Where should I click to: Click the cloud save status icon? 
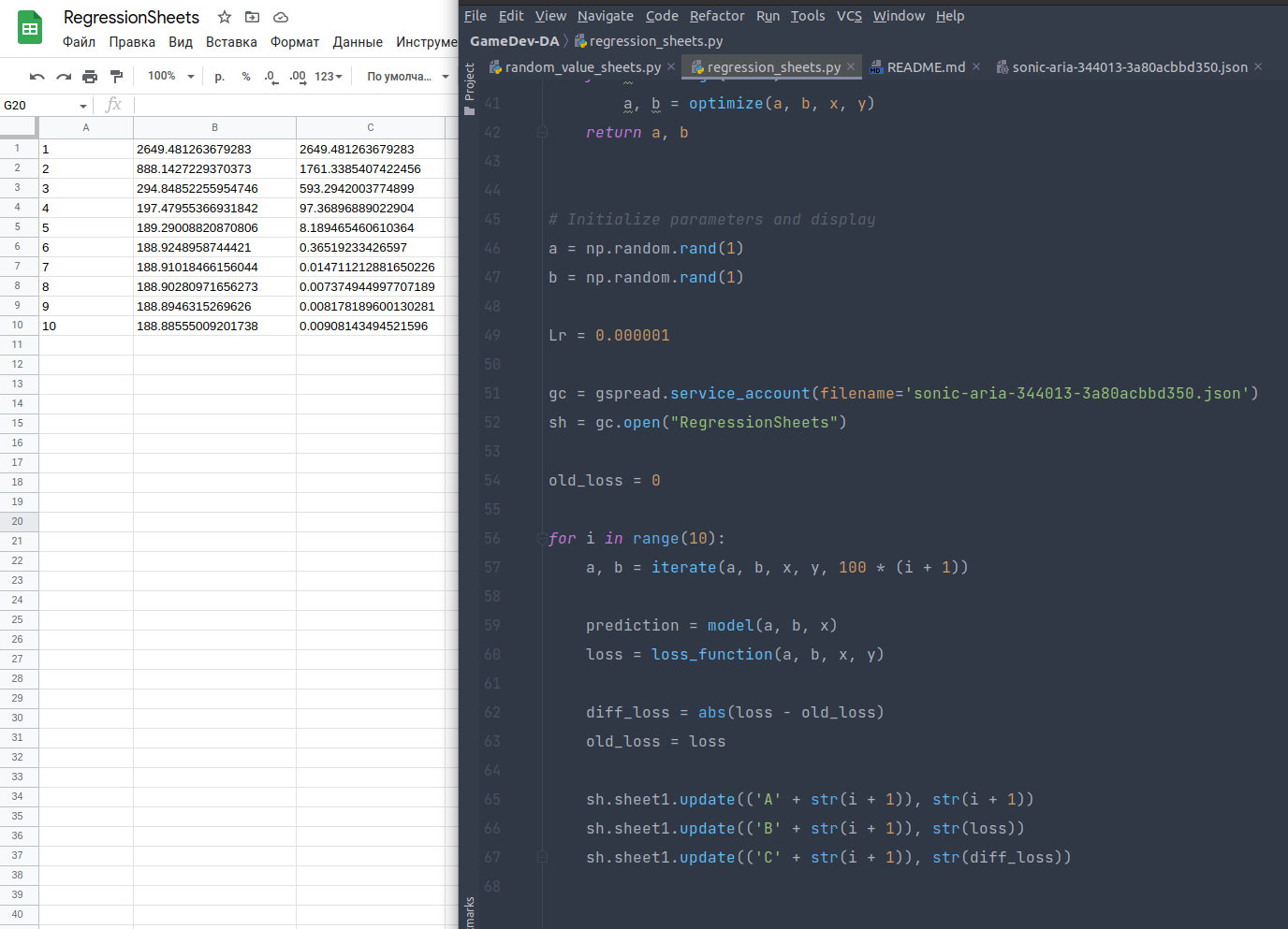pyautogui.click(x=280, y=17)
